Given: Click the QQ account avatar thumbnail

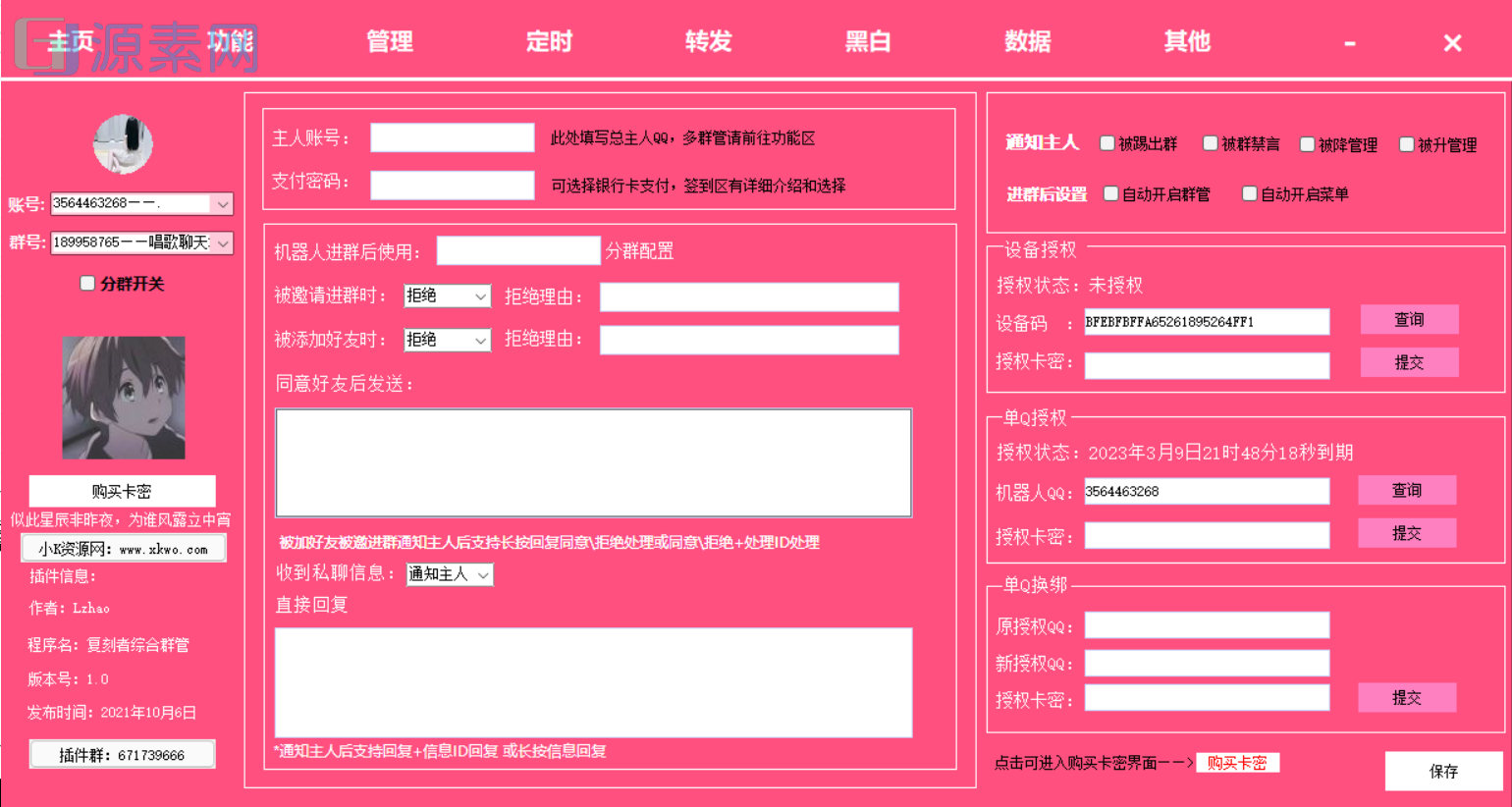Looking at the screenshot, I should [x=125, y=142].
